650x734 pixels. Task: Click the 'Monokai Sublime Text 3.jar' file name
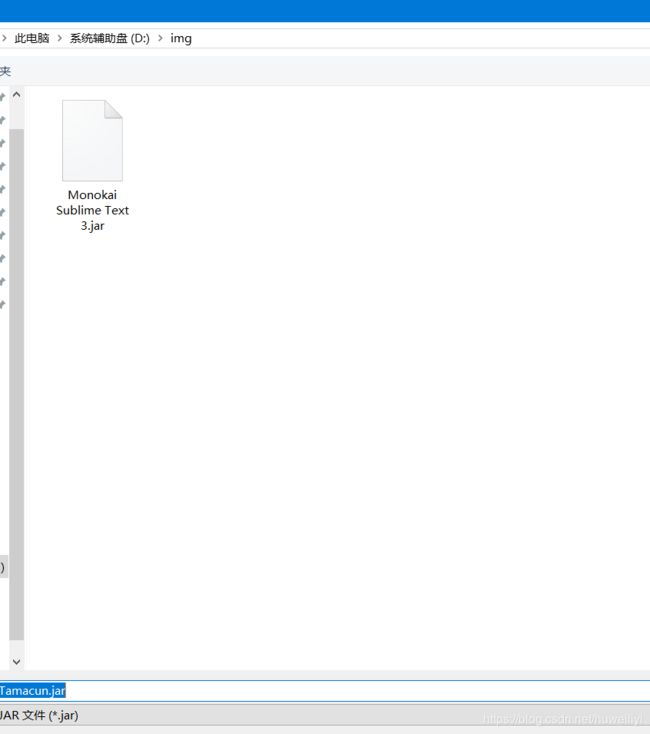coord(92,210)
